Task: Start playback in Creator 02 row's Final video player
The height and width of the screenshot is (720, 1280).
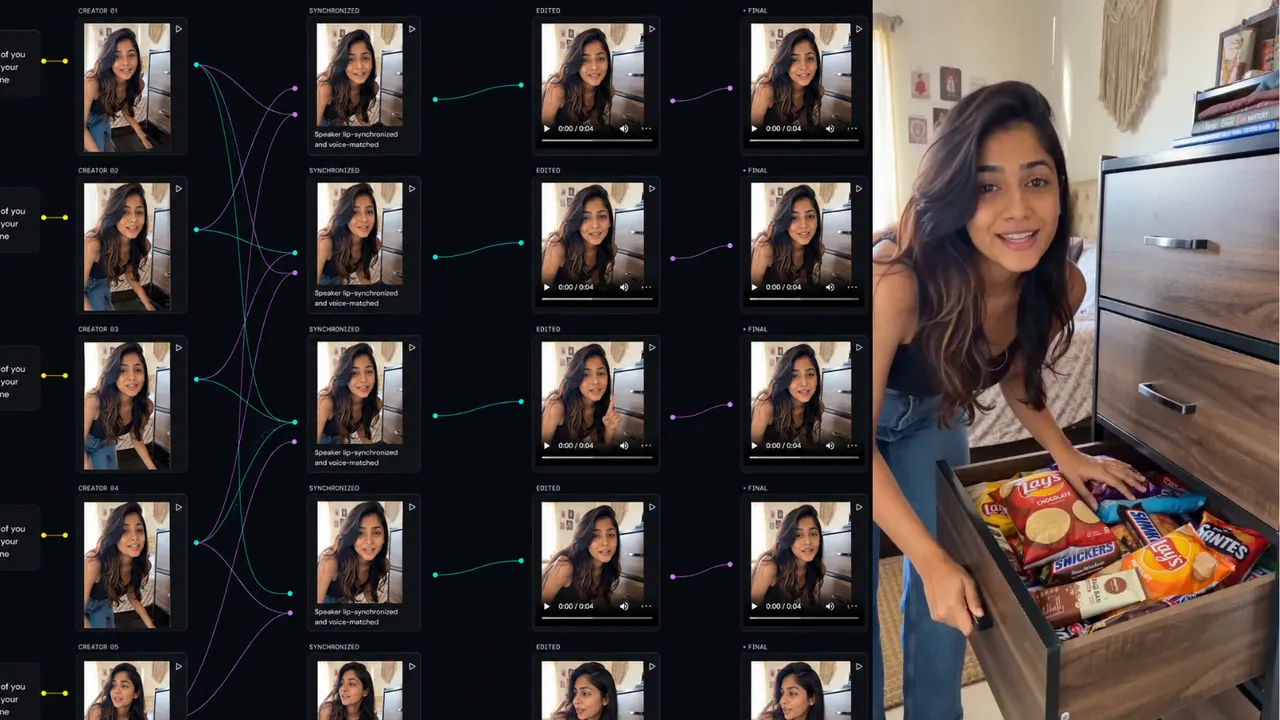Action: (x=756, y=287)
